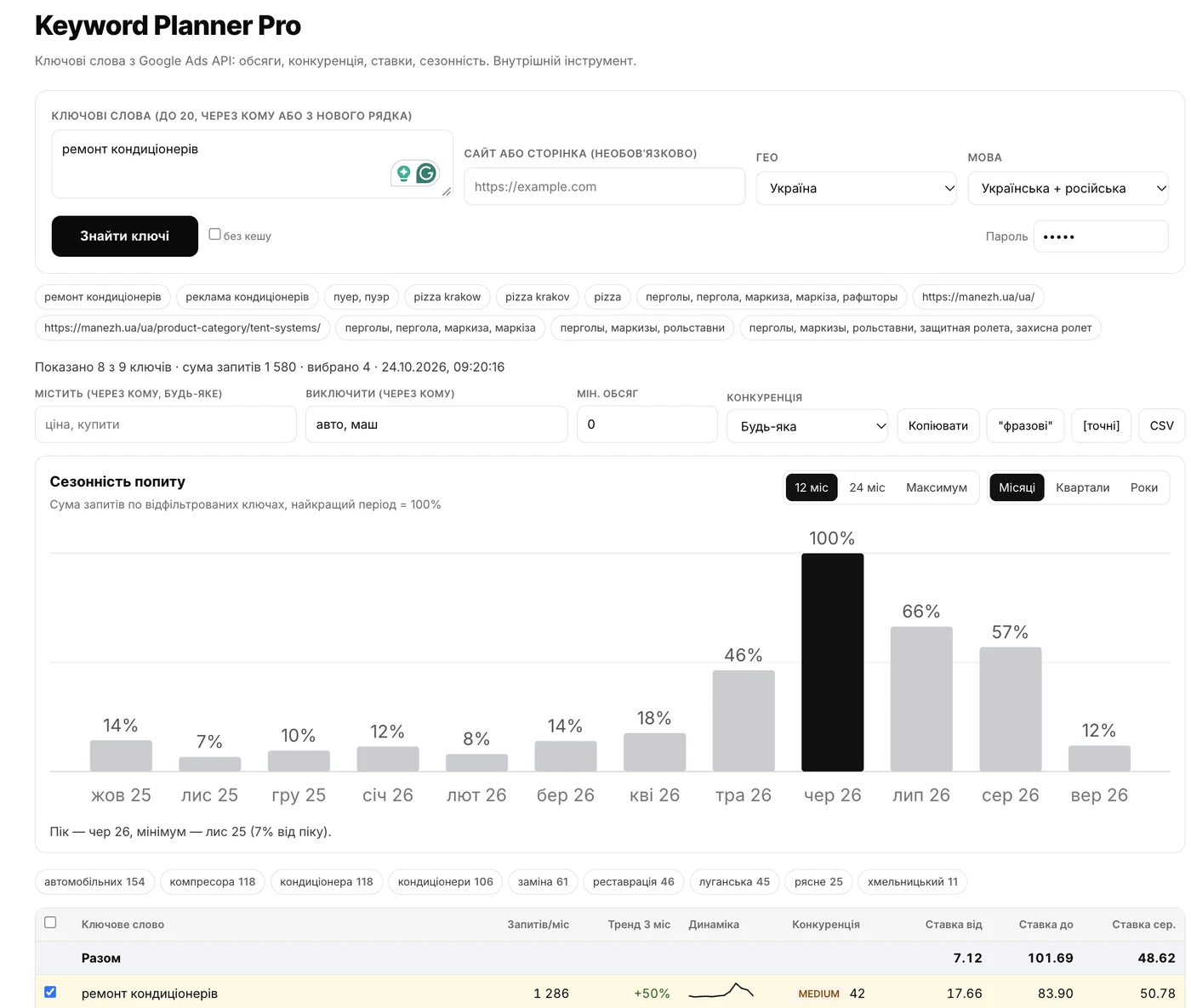Switch grouping to Квартали
This screenshot has width=1191, height=1008.
tap(1082, 487)
